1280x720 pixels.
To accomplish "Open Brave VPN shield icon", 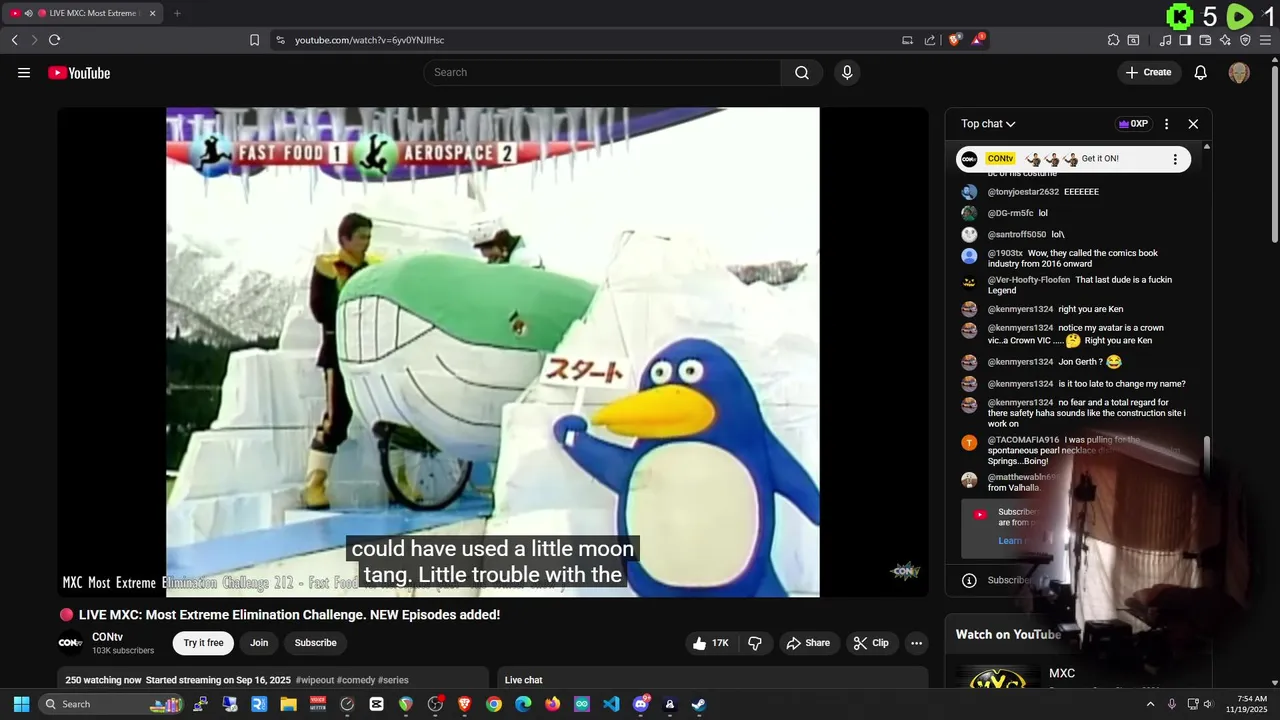I will pos(1245,40).
